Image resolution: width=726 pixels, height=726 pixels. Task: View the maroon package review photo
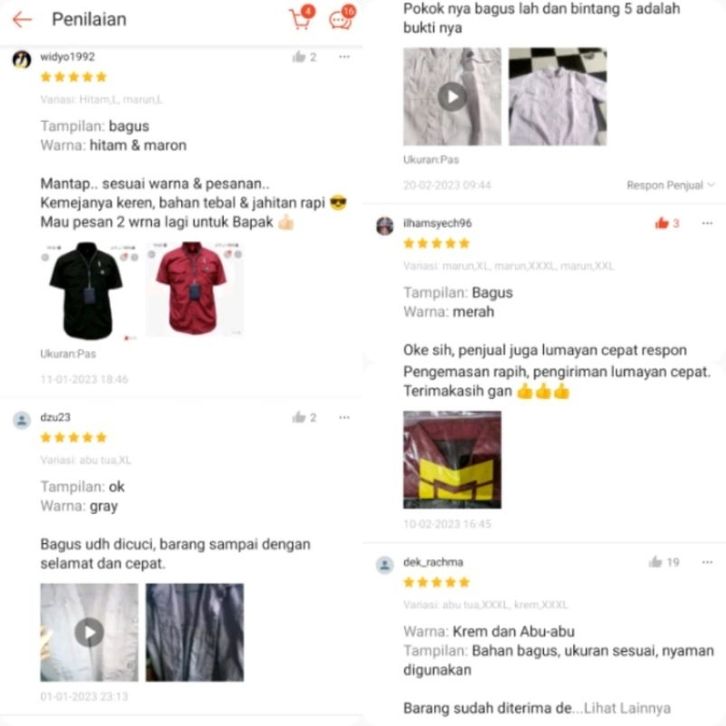tap(452, 460)
